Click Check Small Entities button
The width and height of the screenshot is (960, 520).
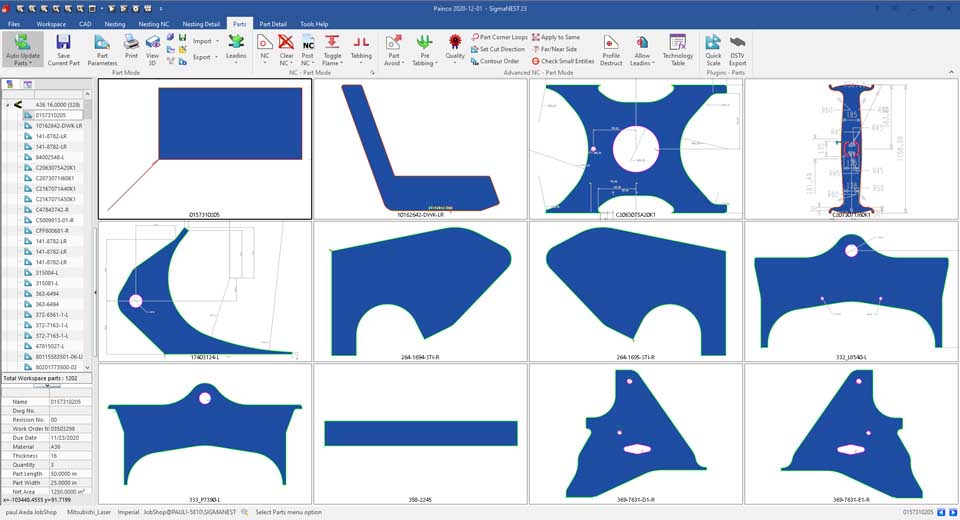click(x=563, y=61)
